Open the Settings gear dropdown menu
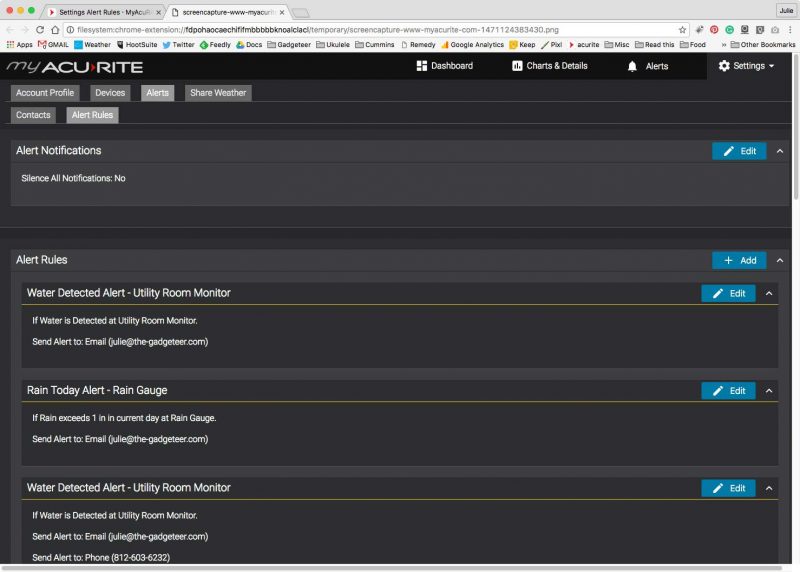Image resolution: width=800 pixels, height=572 pixels. coord(747,66)
